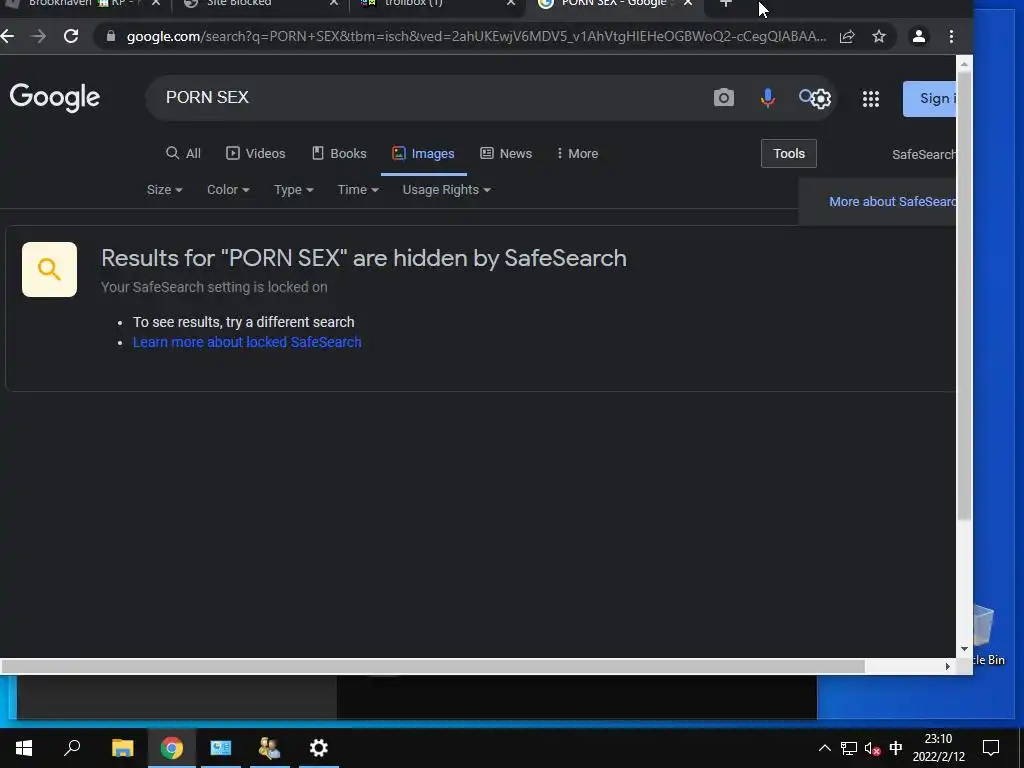Click the Tools button
Screen dimensions: 1024x768
(x=789, y=153)
